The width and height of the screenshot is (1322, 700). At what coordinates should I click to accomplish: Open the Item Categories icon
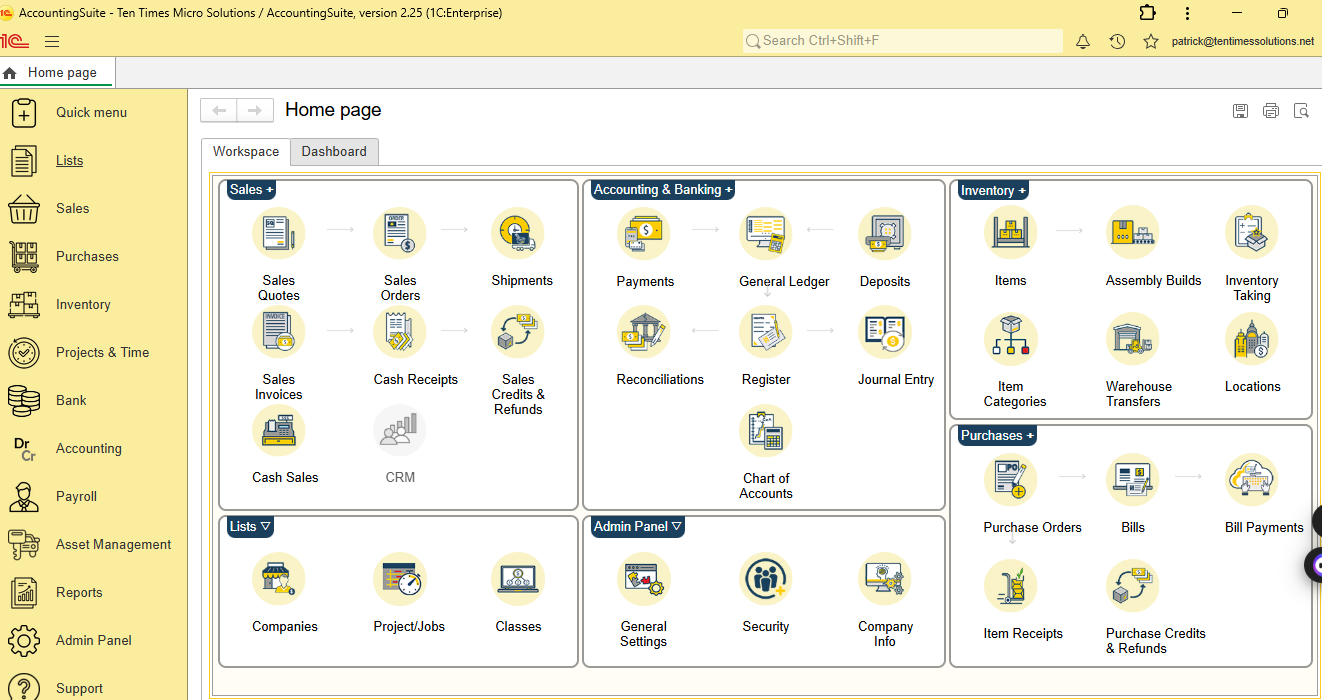[1011, 339]
